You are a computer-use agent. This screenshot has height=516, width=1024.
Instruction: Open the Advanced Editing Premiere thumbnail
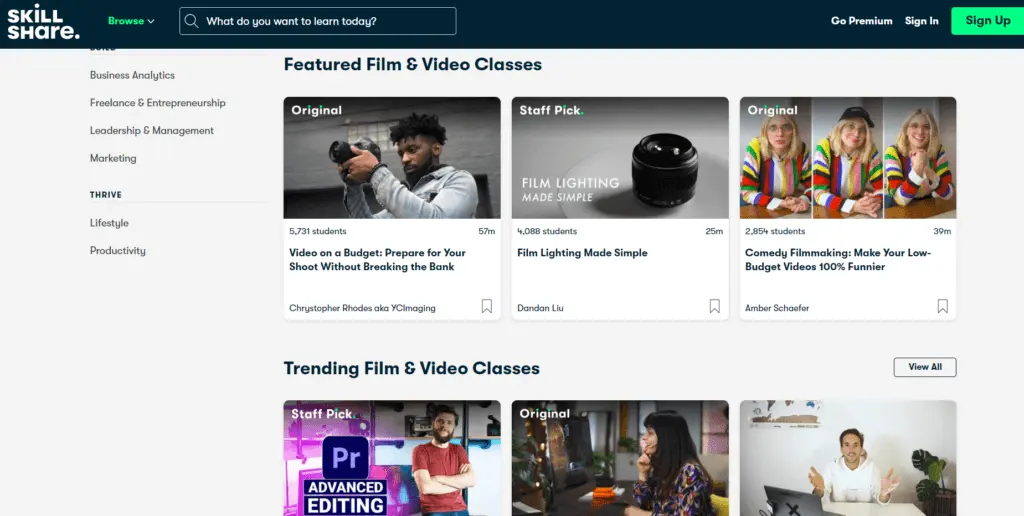click(392, 458)
